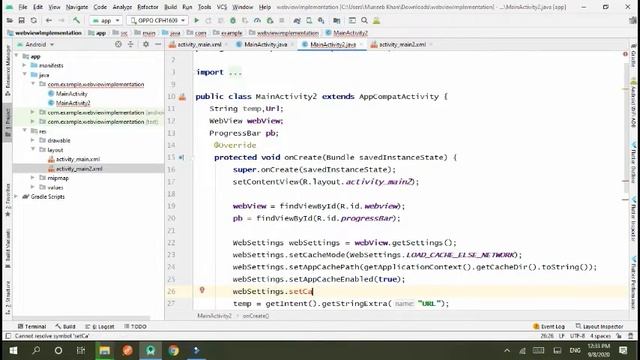Image resolution: width=640 pixels, height=360 pixels.
Task: Run the app with the green play icon
Action: [x=196, y=20]
